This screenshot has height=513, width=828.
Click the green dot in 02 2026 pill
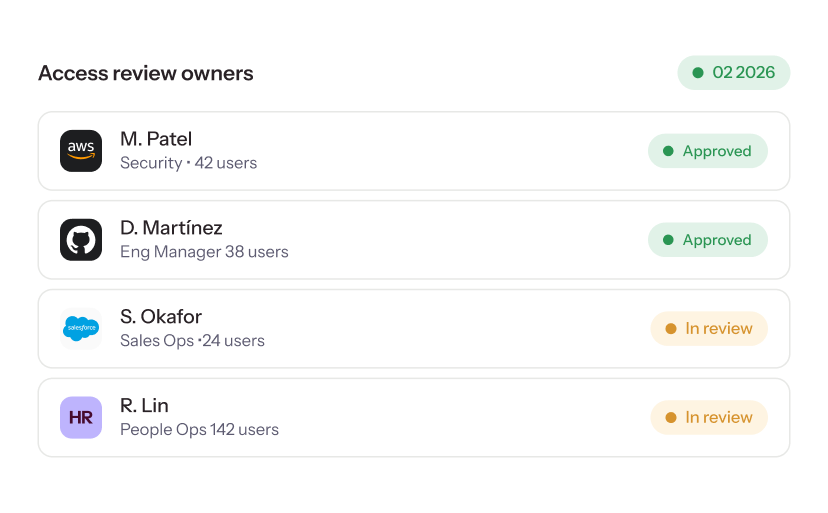[x=698, y=73]
